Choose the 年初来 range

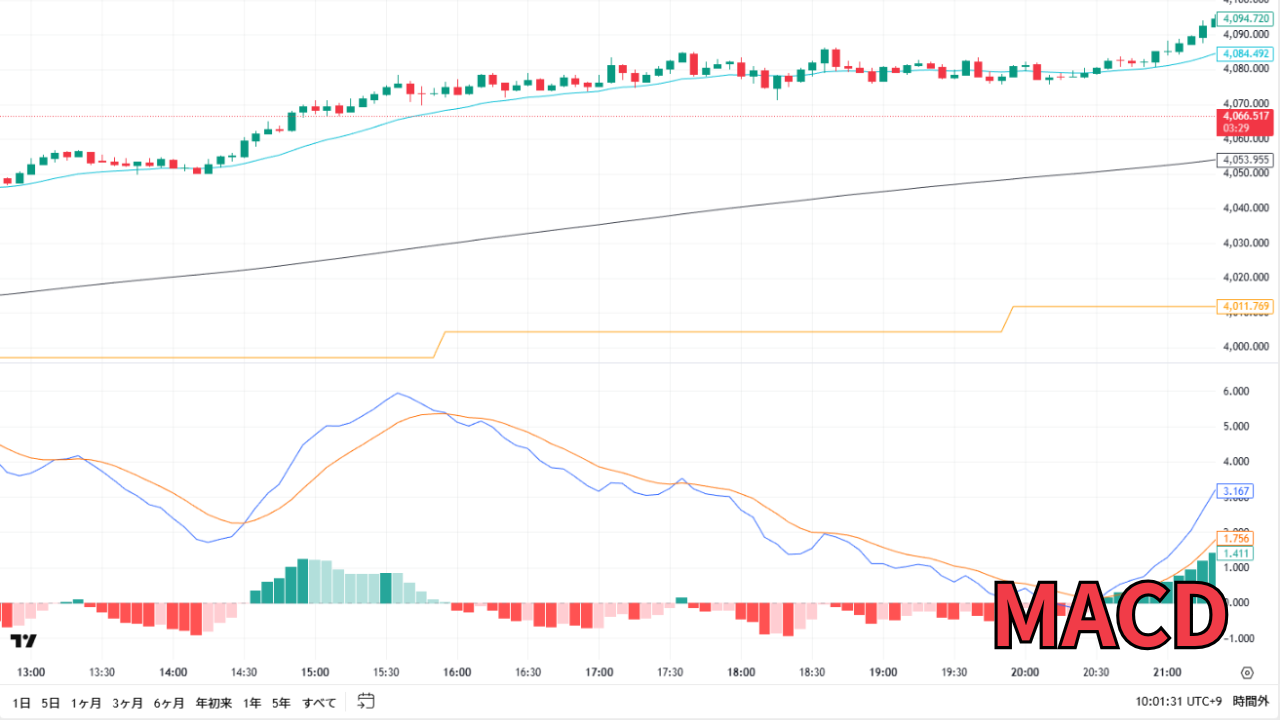[212, 703]
